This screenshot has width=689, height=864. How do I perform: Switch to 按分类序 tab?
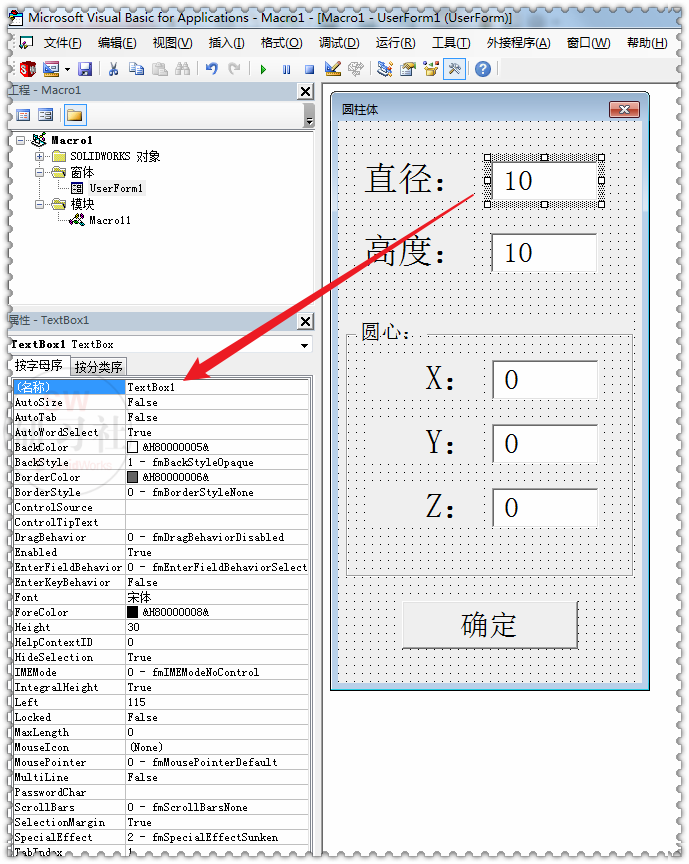[99, 367]
